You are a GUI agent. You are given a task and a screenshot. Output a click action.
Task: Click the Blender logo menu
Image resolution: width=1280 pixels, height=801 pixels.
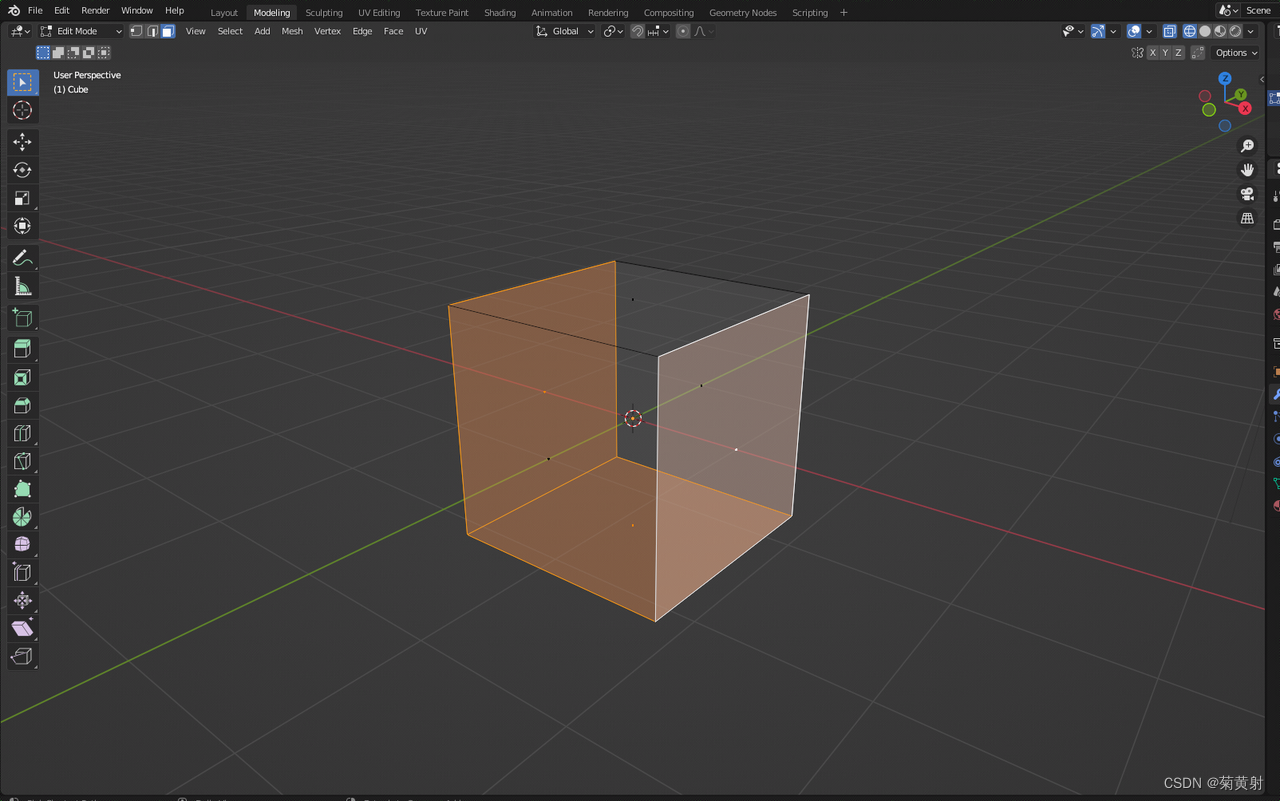point(13,10)
